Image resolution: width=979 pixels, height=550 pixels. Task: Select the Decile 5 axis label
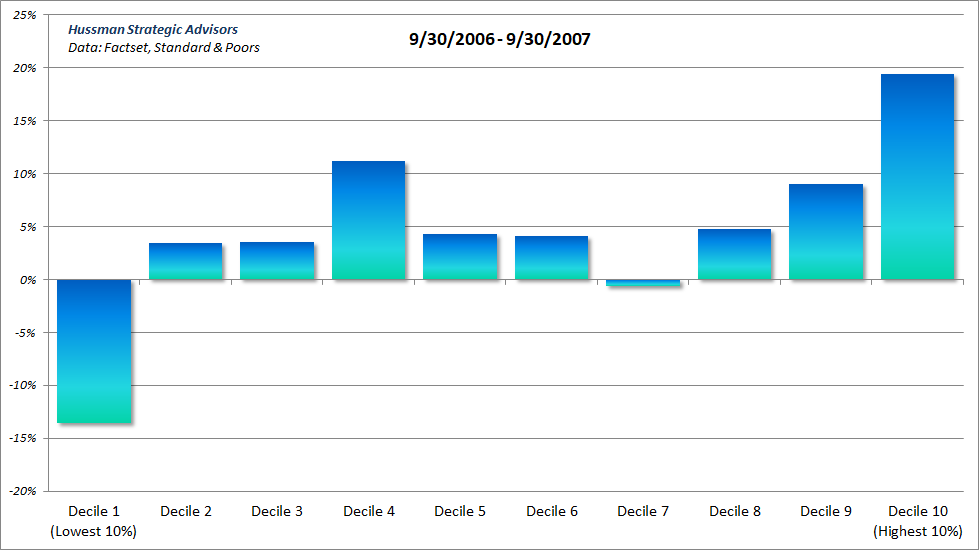(x=460, y=512)
